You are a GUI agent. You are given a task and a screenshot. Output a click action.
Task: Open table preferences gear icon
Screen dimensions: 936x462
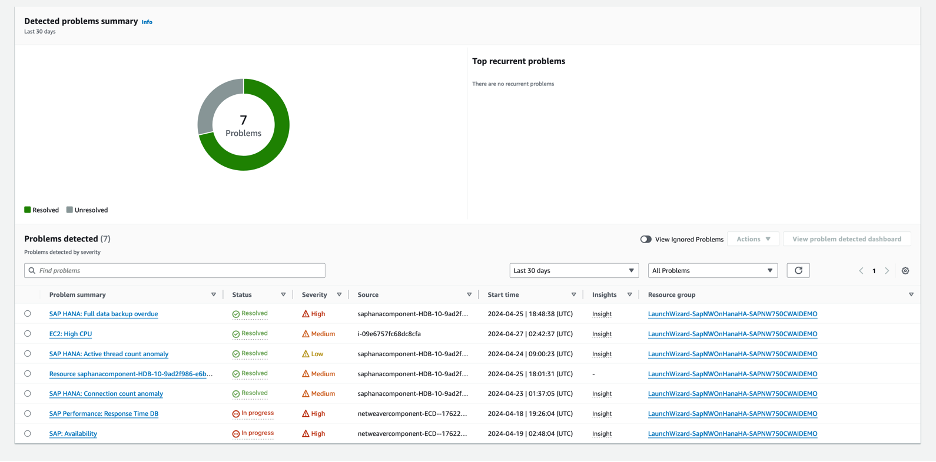coord(905,270)
